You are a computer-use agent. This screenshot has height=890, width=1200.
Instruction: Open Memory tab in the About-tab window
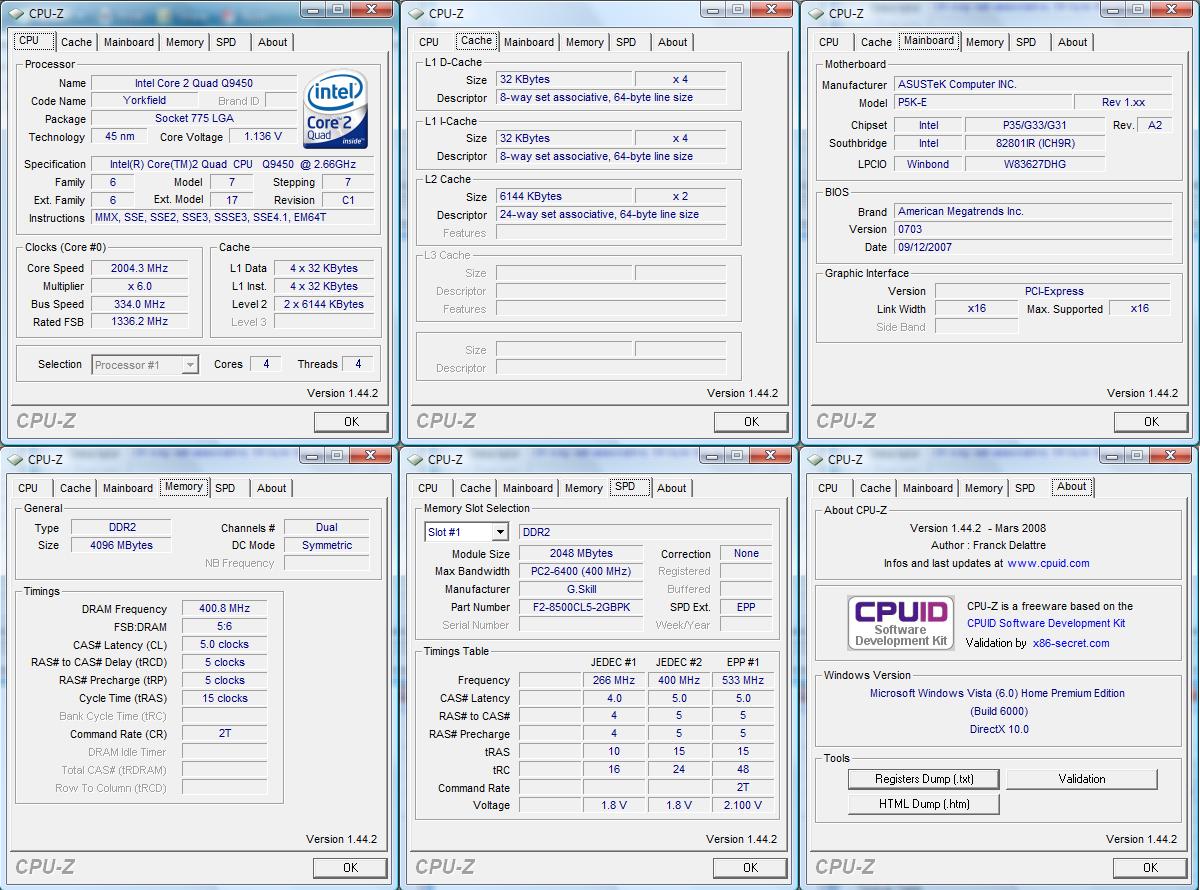984,488
